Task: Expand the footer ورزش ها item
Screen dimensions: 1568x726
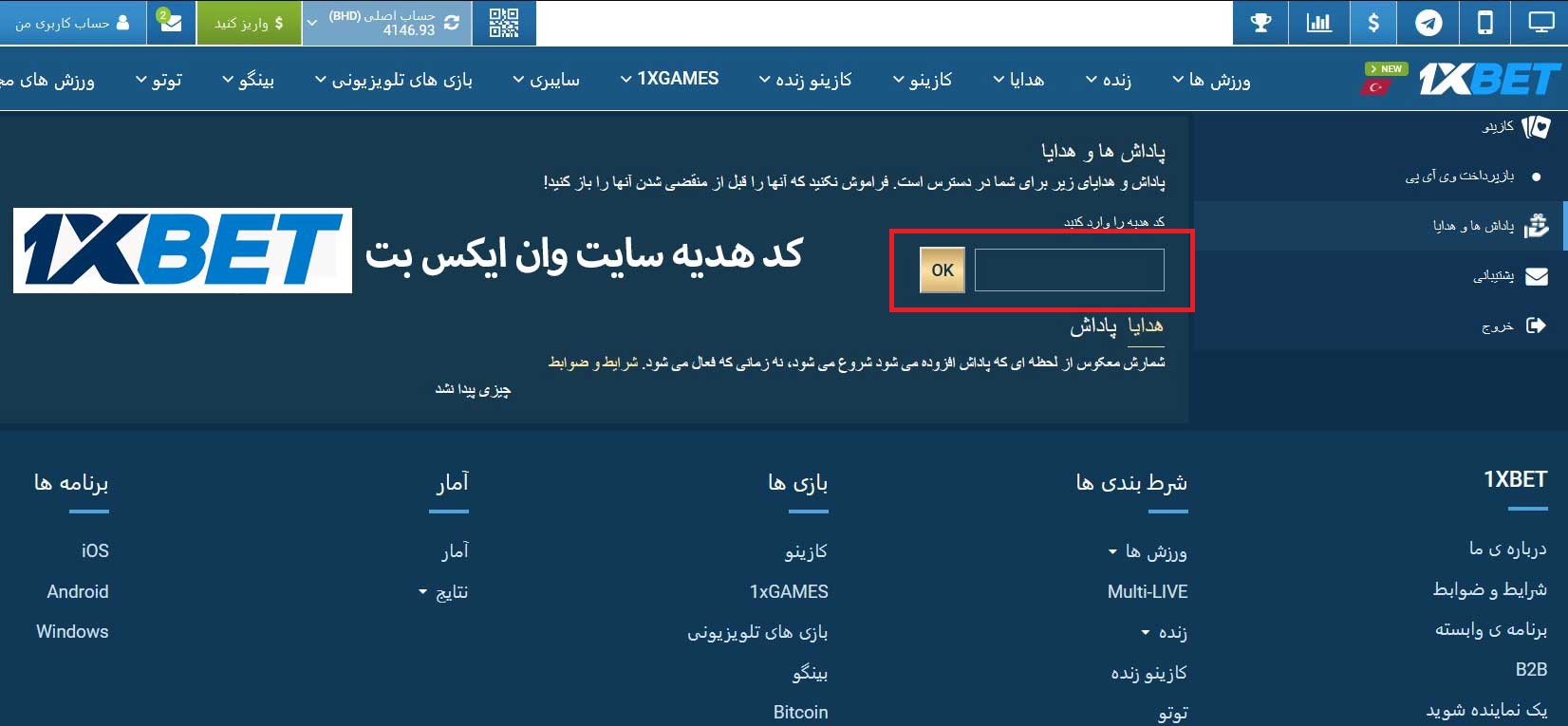Action: pyautogui.click(x=1148, y=551)
